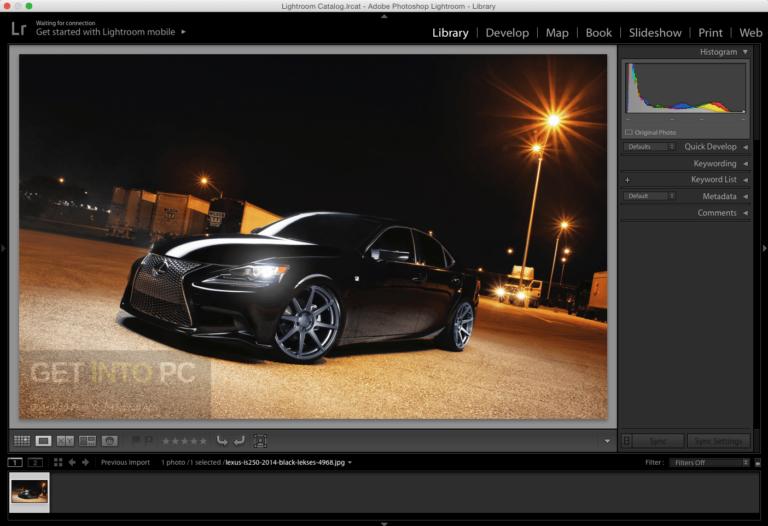Open toolbar content options arrow
The height and width of the screenshot is (526, 768).
(607, 441)
